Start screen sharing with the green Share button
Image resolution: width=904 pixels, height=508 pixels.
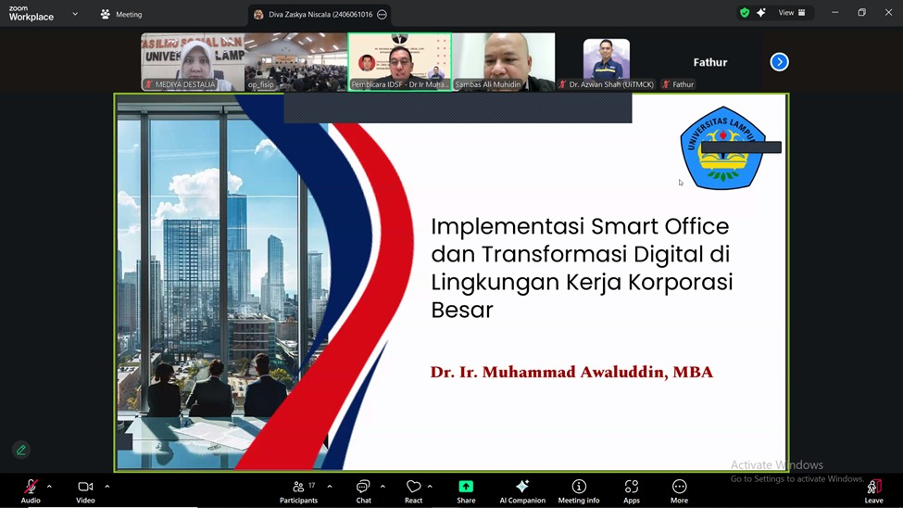coord(466,489)
